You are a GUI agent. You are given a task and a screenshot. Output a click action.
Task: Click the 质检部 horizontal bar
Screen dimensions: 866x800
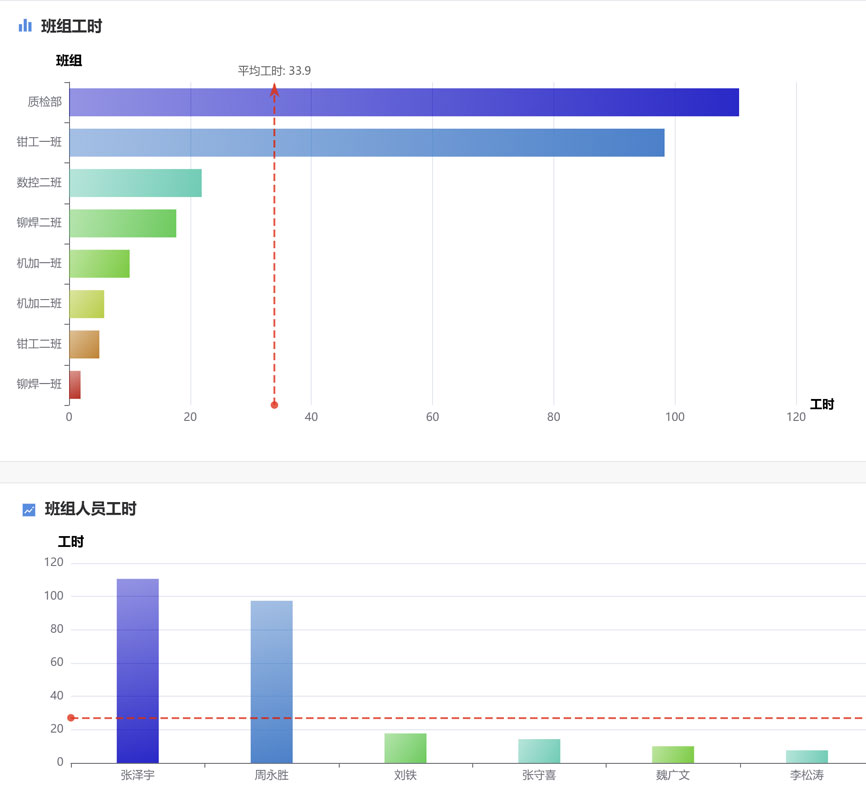403,102
